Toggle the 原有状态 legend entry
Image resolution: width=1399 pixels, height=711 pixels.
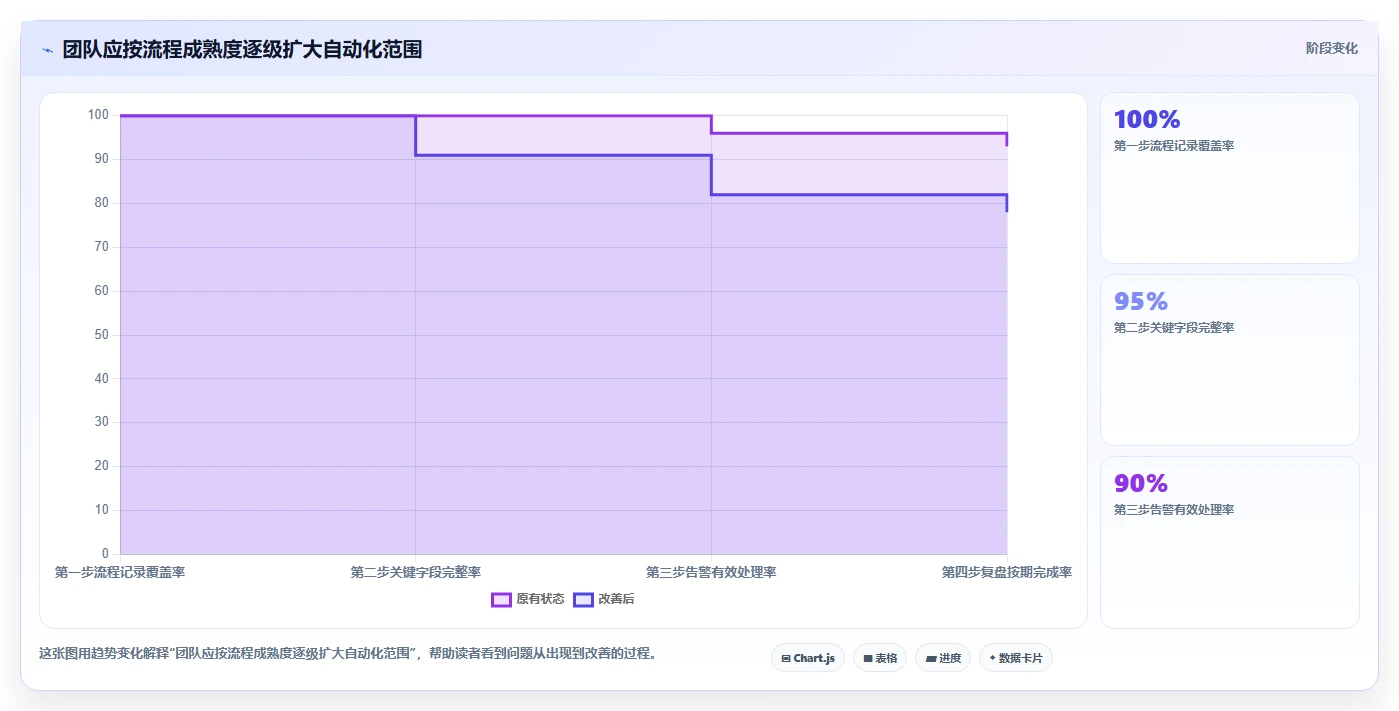[x=528, y=599]
